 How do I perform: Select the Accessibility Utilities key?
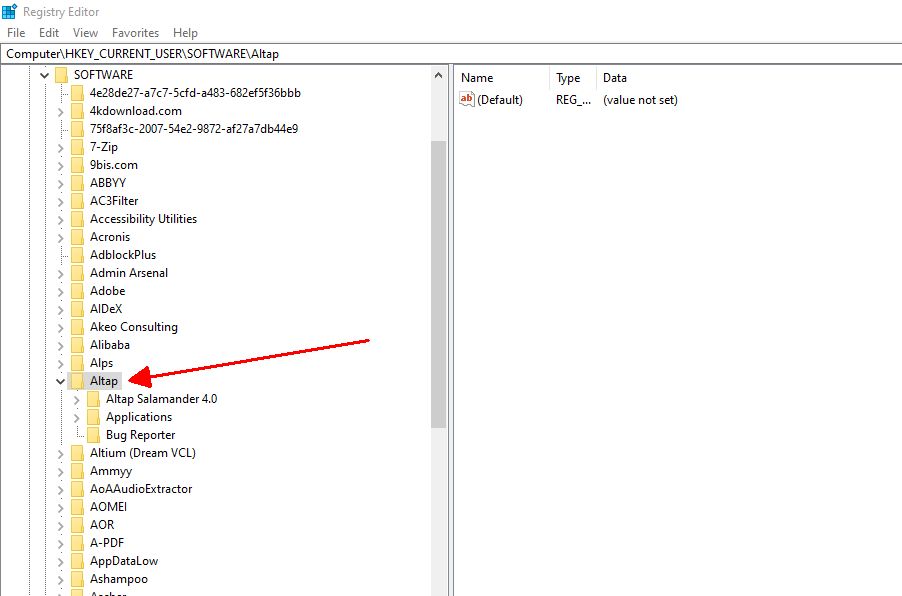tap(143, 219)
